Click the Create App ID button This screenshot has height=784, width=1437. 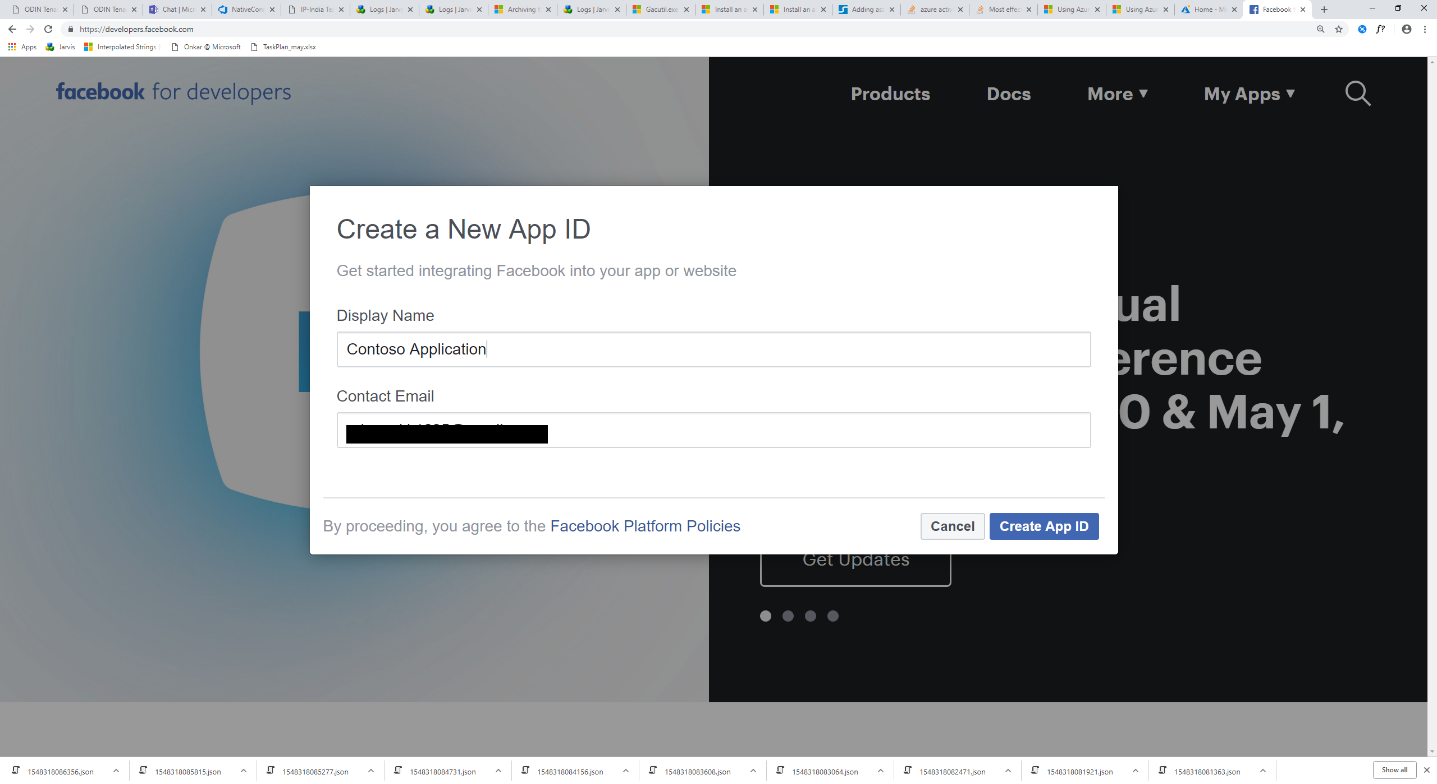pyautogui.click(x=1043, y=526)
